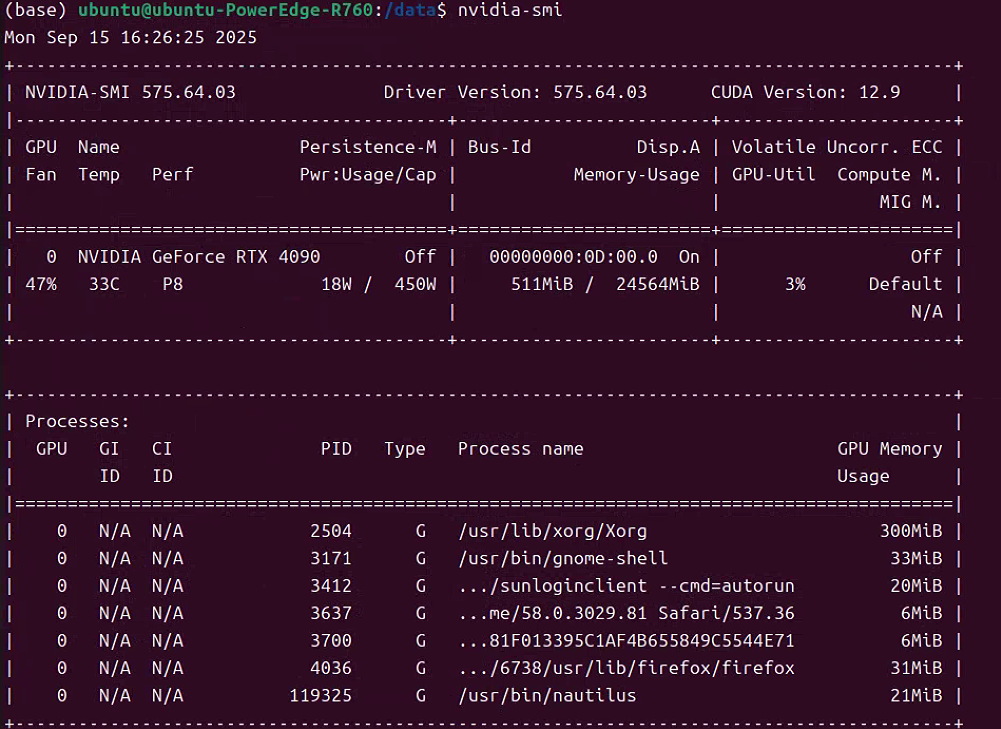Click the 300MiB memory usage value

point(910,532)
